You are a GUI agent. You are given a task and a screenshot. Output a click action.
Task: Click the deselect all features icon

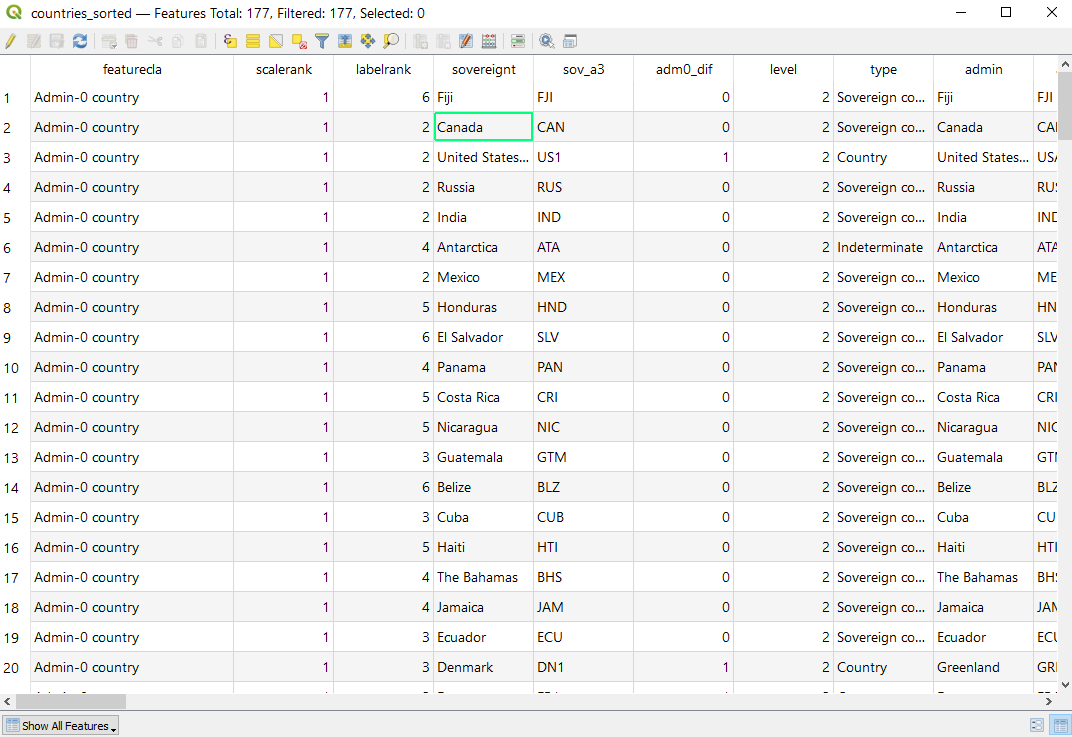click(x=299, y=41)
